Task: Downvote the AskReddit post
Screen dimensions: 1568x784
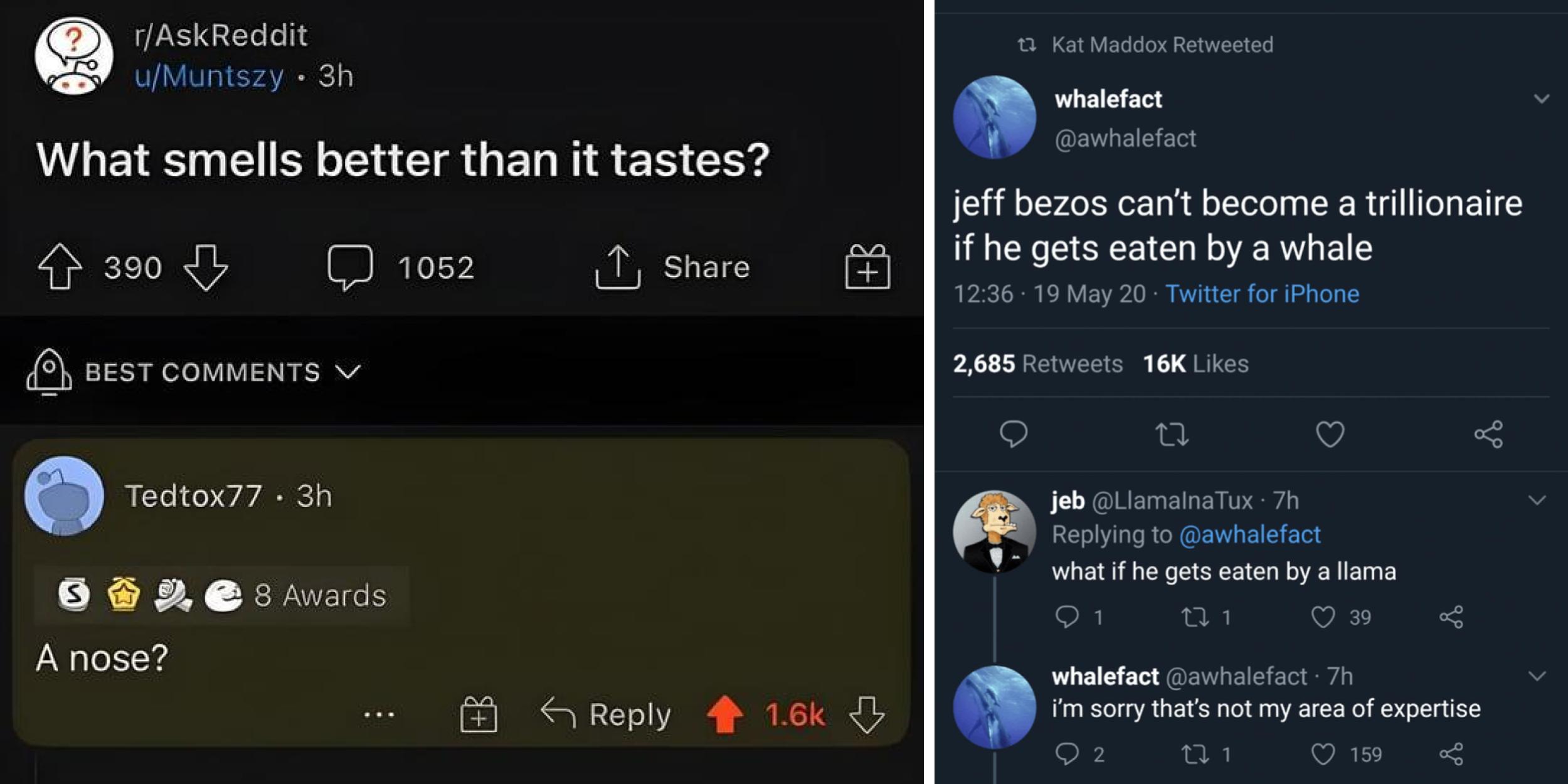Action: (x=206, y=267)
